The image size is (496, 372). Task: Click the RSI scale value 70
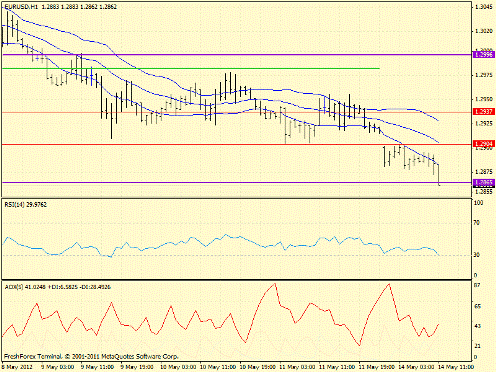click(x=477, y=223)
